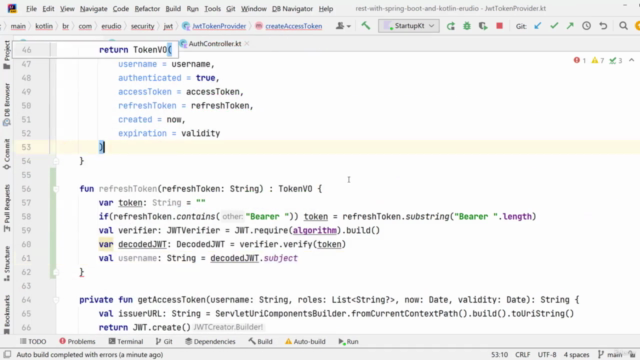Viewport: 640px width, 360px height.
Task: Open the Auto-build tool window
Action: pyautogui.click(x=305, y=341)
